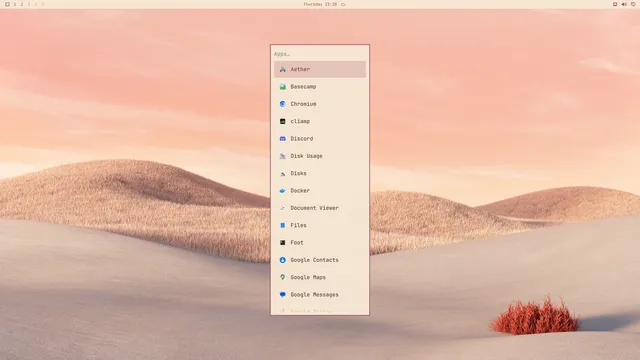Click the Chromium browser icon
This screenshot has width=640, height=360.
[x=282, y=104]
